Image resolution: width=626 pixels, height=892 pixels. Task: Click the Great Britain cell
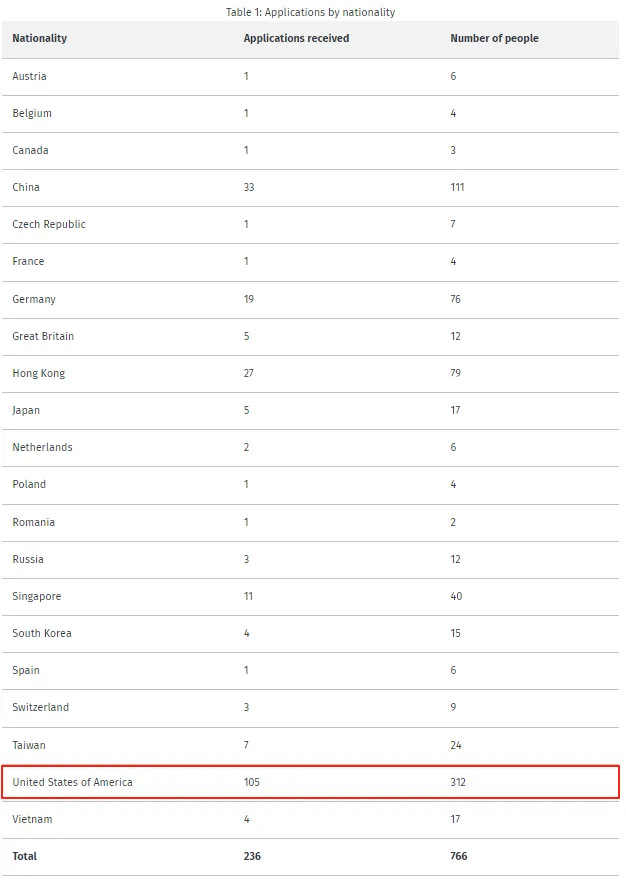[x=43, y=336]
